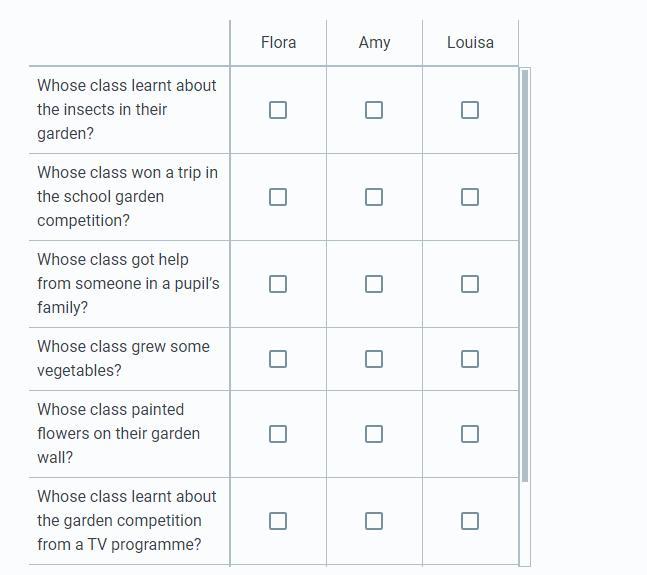
Task: Check Louisa for insects in garden question
Action: [470, 110]
